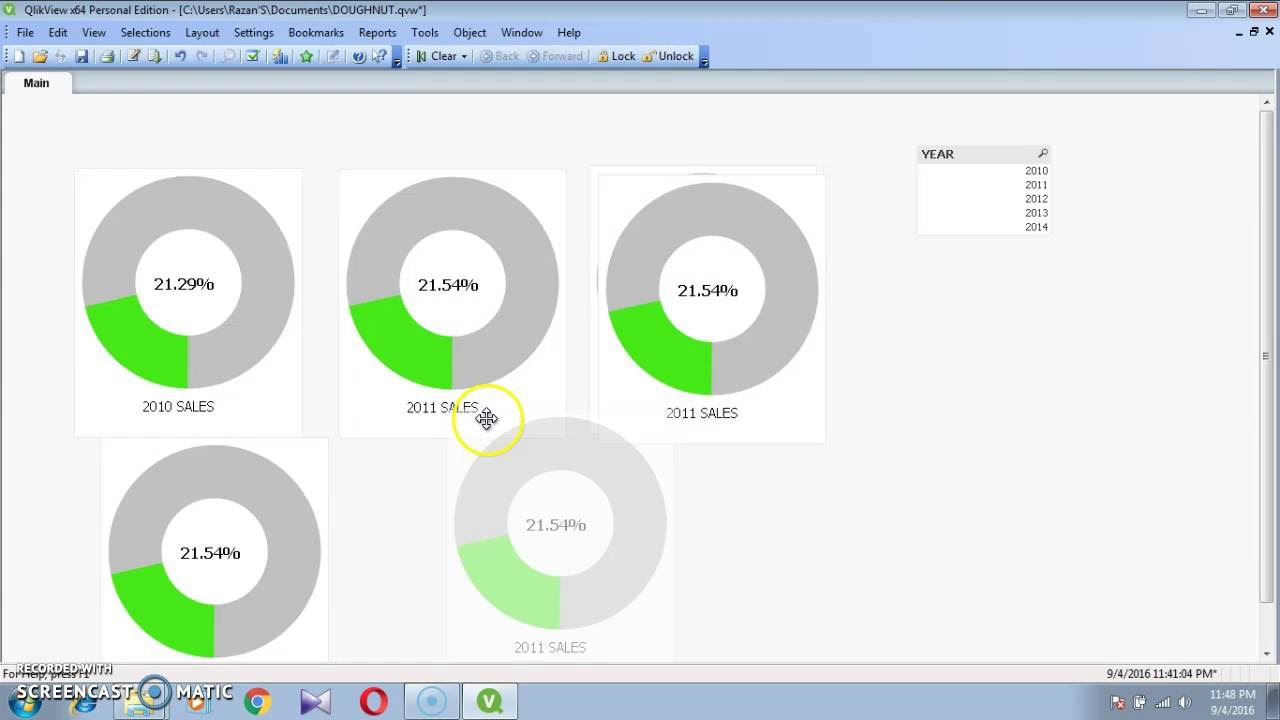Image resolution: width=1280 pixels, height=720 pixels.
Task: Click the scrollbar up arrow
Action: click(1266, 102)
